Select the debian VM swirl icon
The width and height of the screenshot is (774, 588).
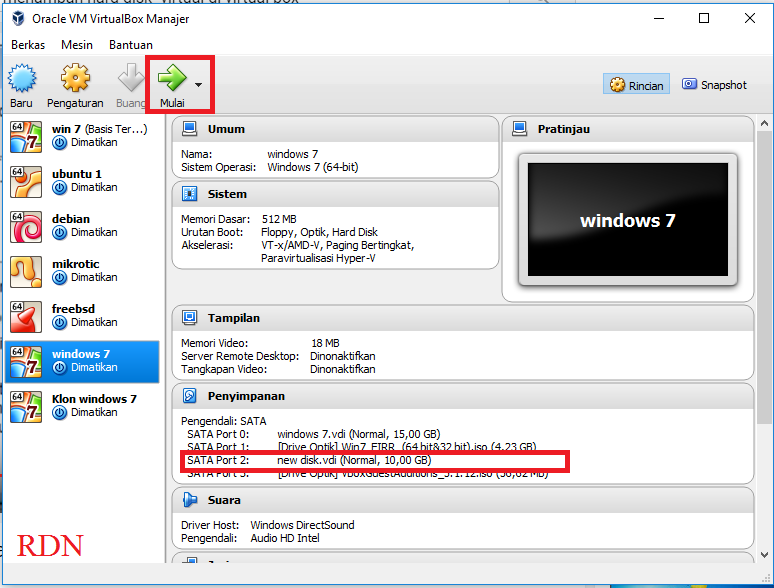click(26, 227)
